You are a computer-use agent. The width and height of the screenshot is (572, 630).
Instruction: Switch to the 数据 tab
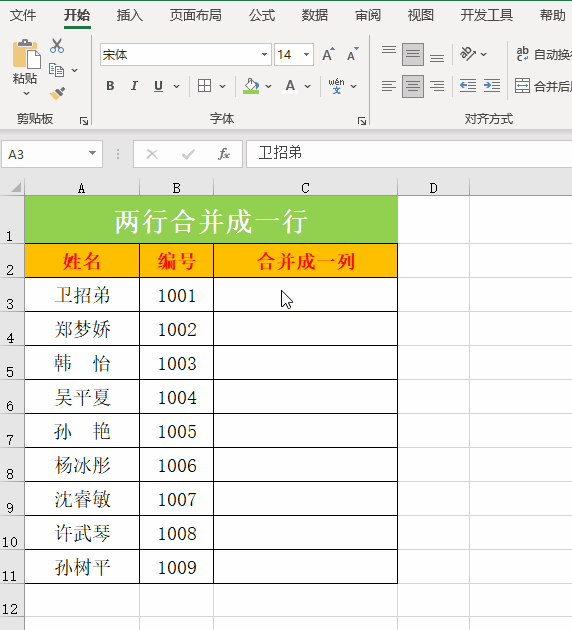click(x=315, y=15)
